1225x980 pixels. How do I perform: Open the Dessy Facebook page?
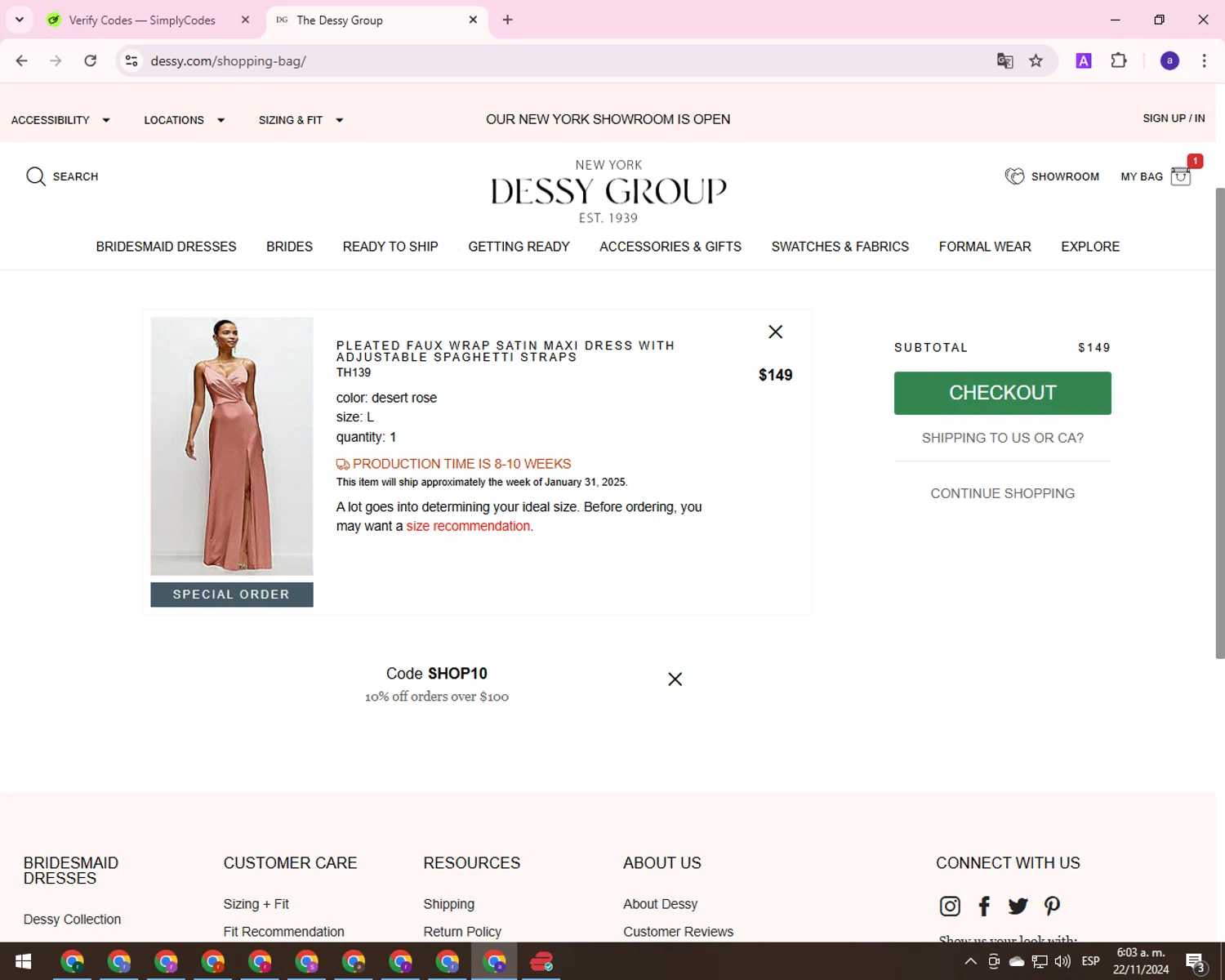[984, 906]
